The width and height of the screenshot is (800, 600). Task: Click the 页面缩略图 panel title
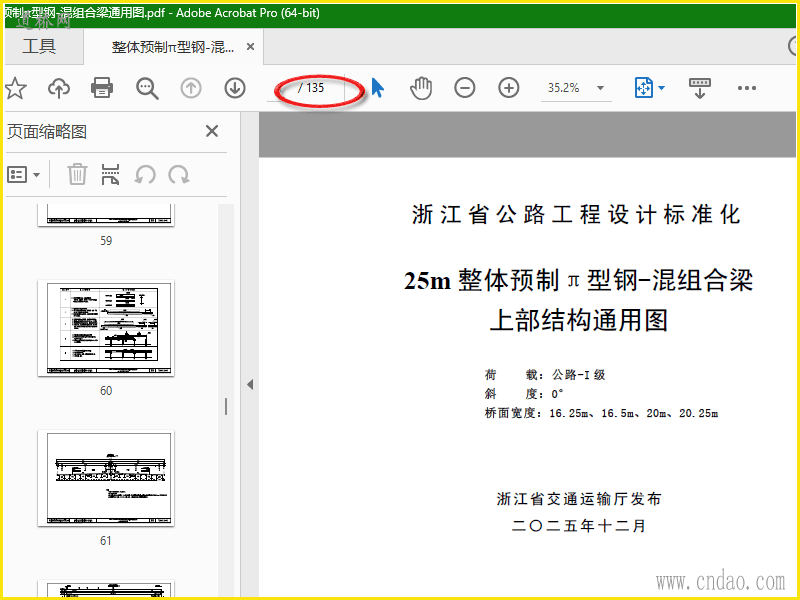(47, 132)
